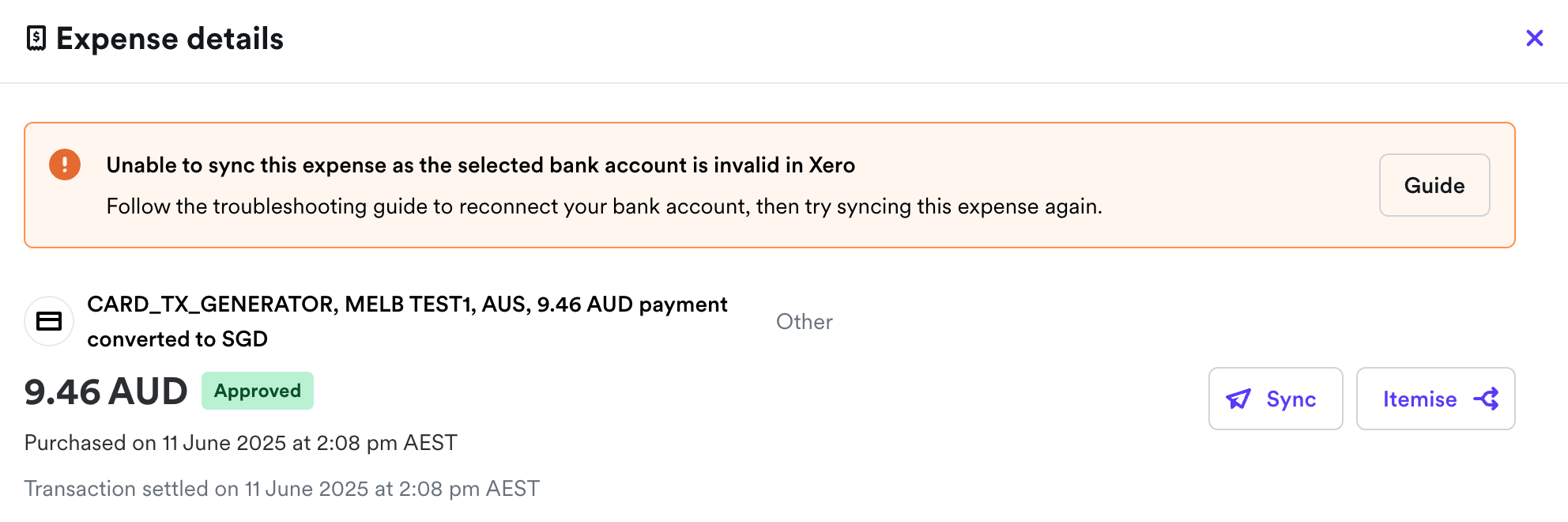Click the card transaction icon
The image size is (1568, 522).
[x=49, y=321]
